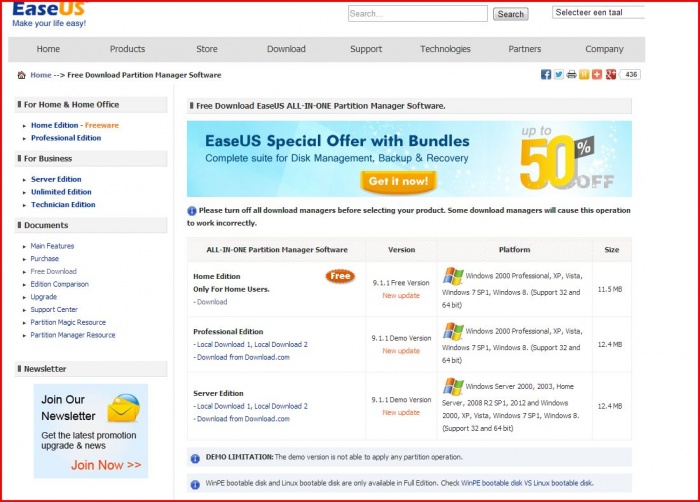Click the Version column header
700x502 pixels.
pyautogui.click(x=401, y=250)
